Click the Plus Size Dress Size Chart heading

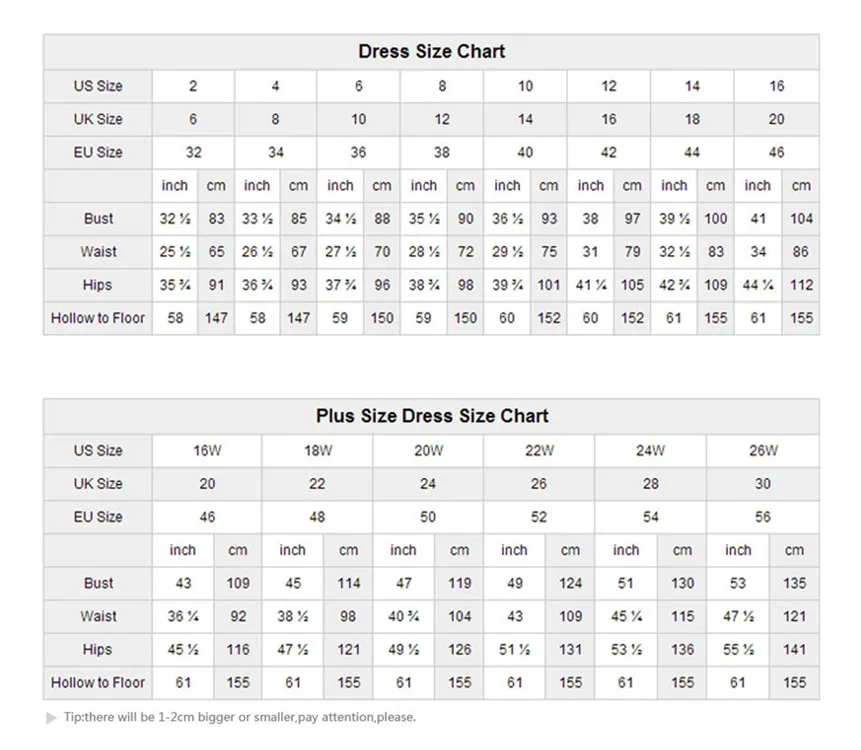[432, 416]
